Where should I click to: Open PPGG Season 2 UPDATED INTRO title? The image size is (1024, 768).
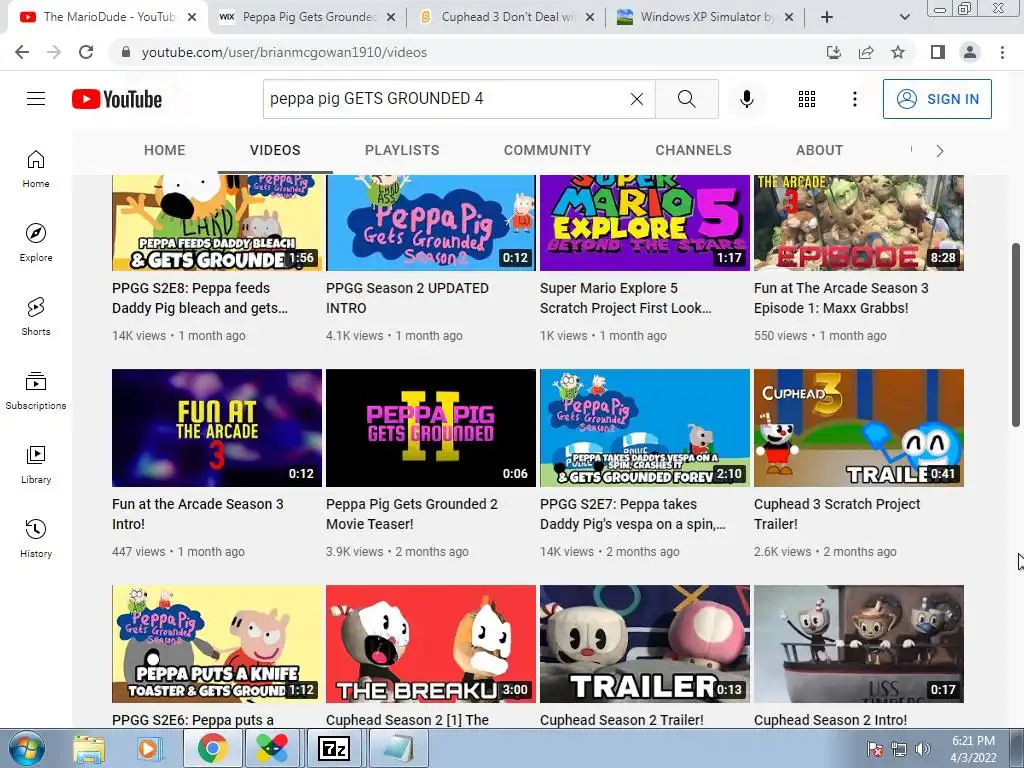(408, 298)
